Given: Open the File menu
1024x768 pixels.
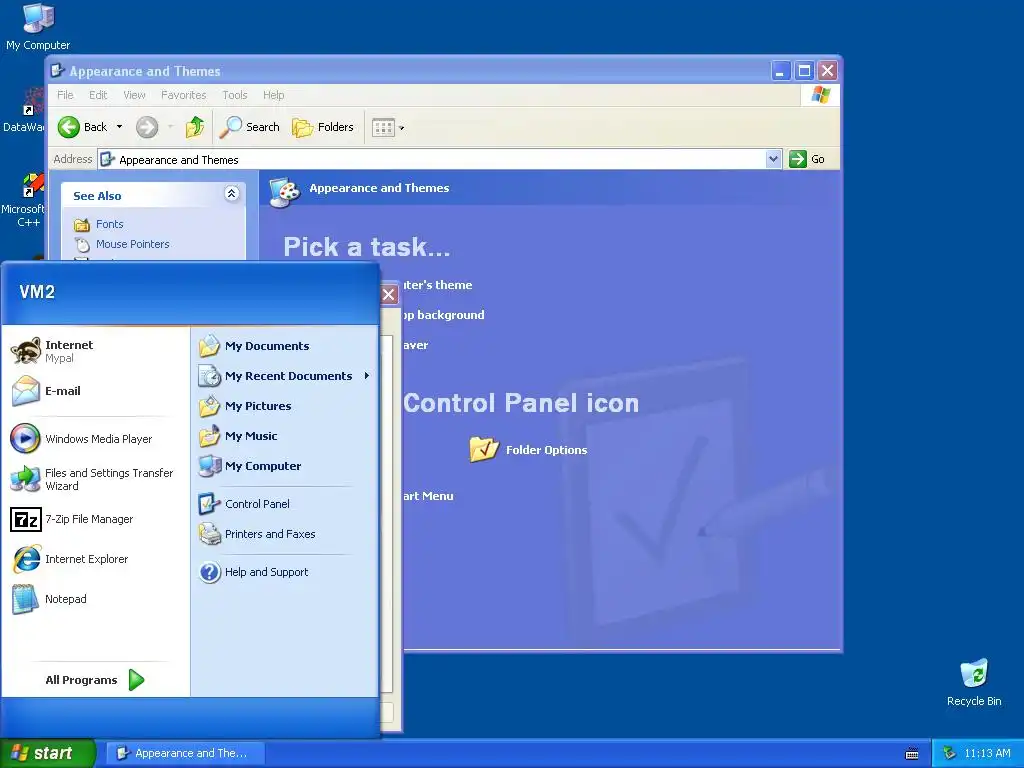Looking at the screenshot, I should click(x=65, y=95).
